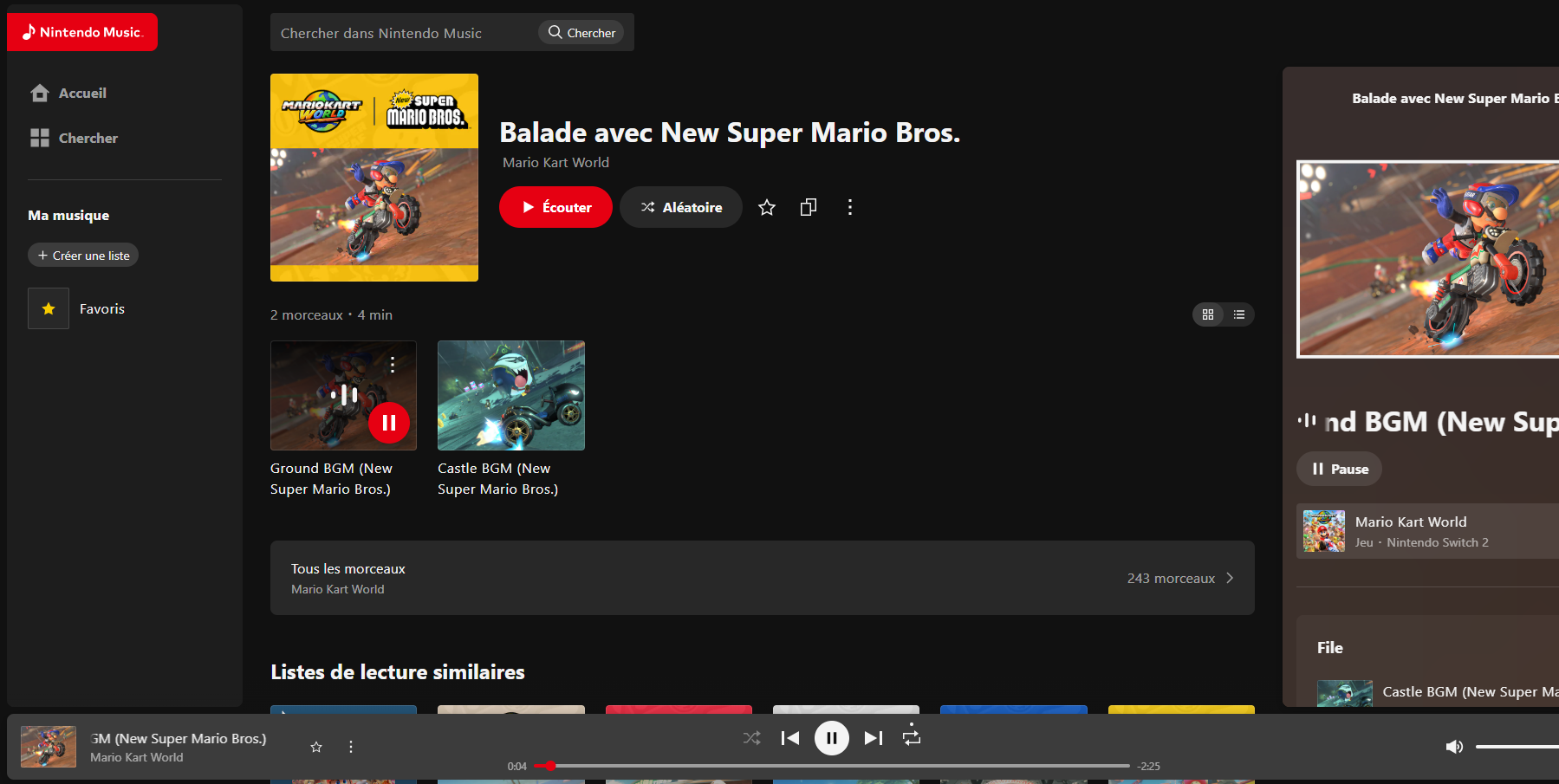Click the playback progress bar
Screen dimensions: 1559x784
pos(832,766)
